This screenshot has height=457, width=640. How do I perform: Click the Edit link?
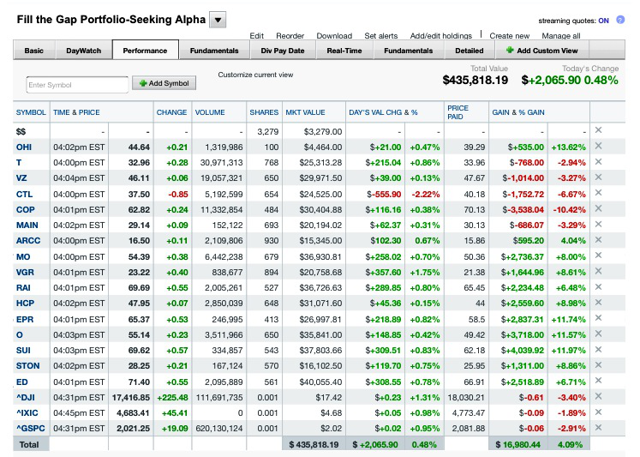point(257,36)
